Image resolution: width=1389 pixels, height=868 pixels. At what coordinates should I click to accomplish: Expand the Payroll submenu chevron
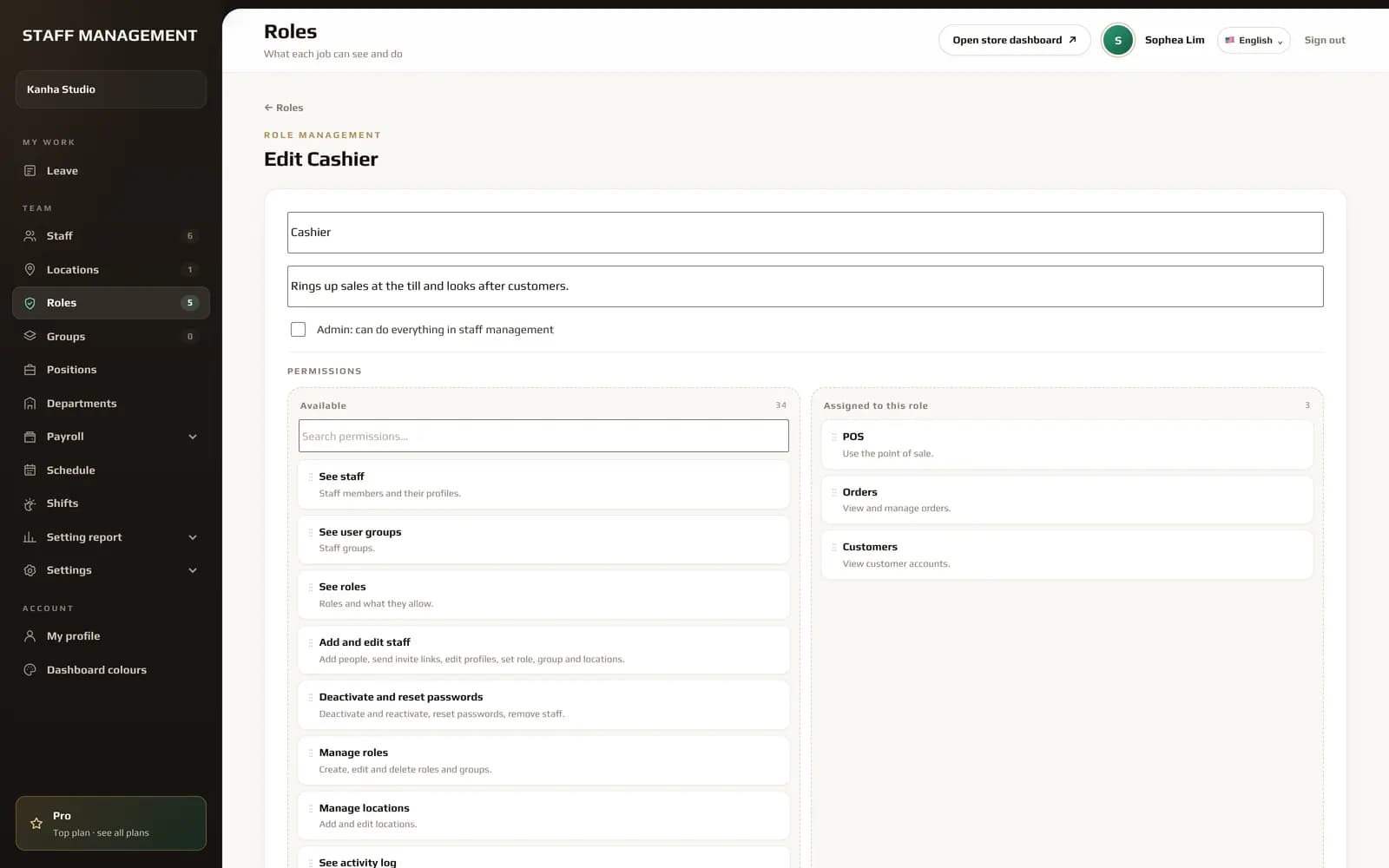coord(193,437)
